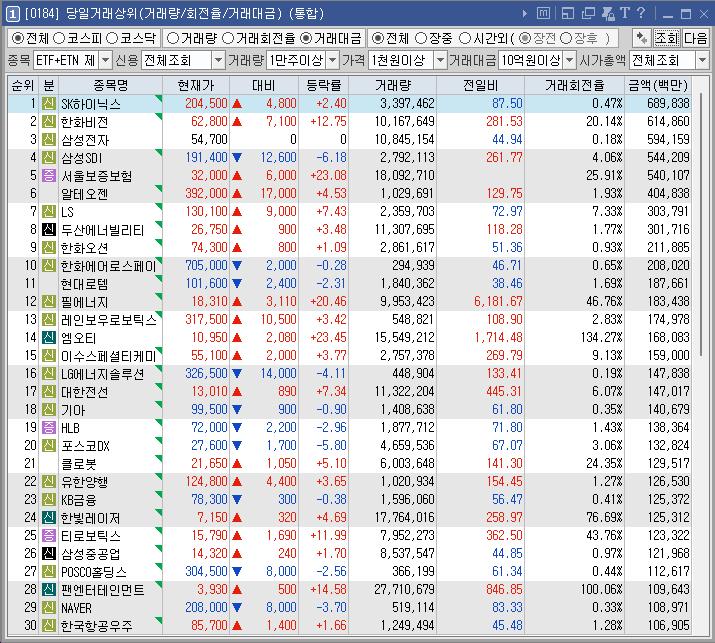The height and width of the screenshot is (643, 715).
Task: Select stock name 삼성전자
Action: tap(86, 140)
